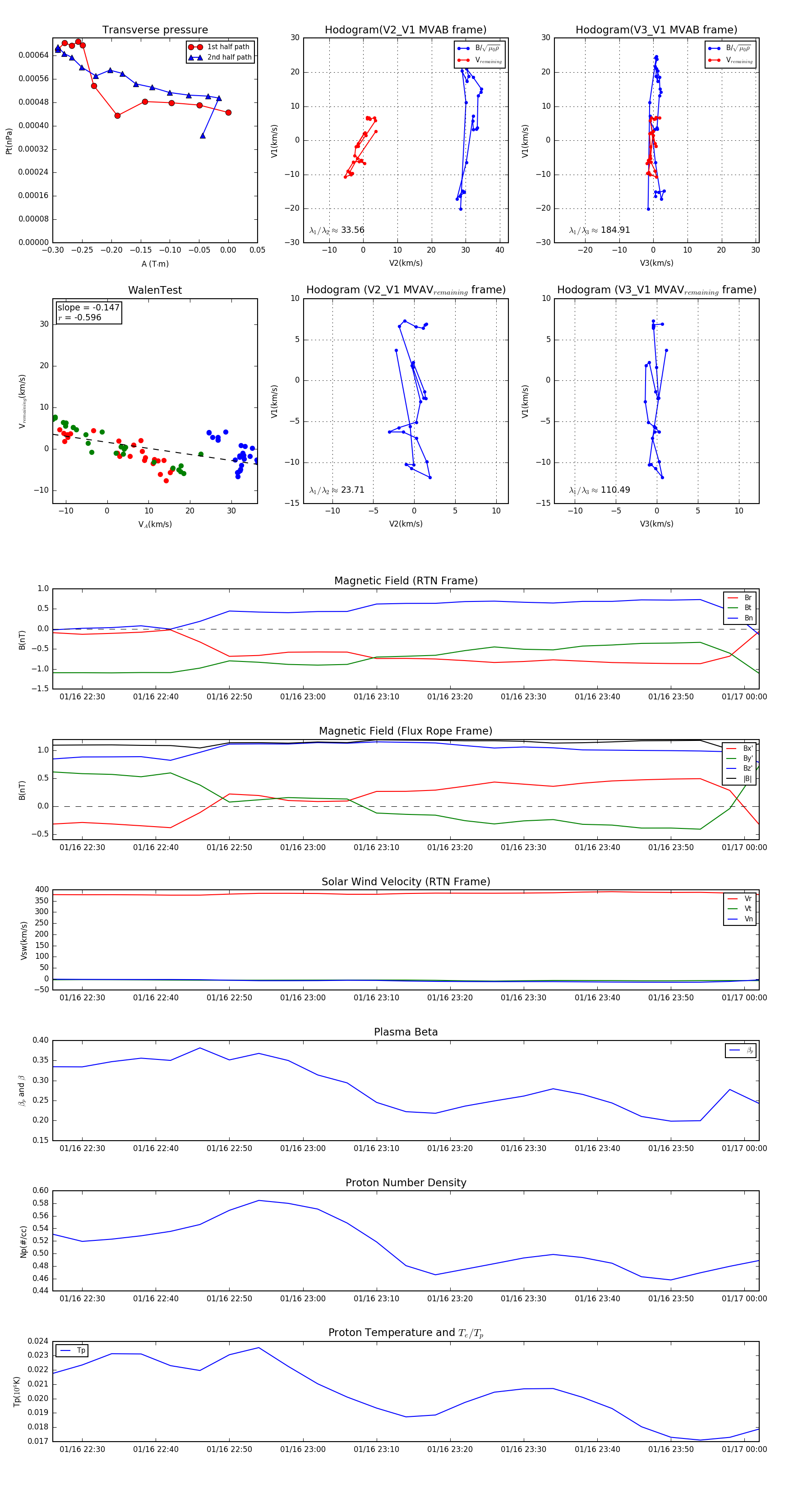Click the "V3(km/s)" x-axis label of the MVAV remaining hodogram

(656, 524)
